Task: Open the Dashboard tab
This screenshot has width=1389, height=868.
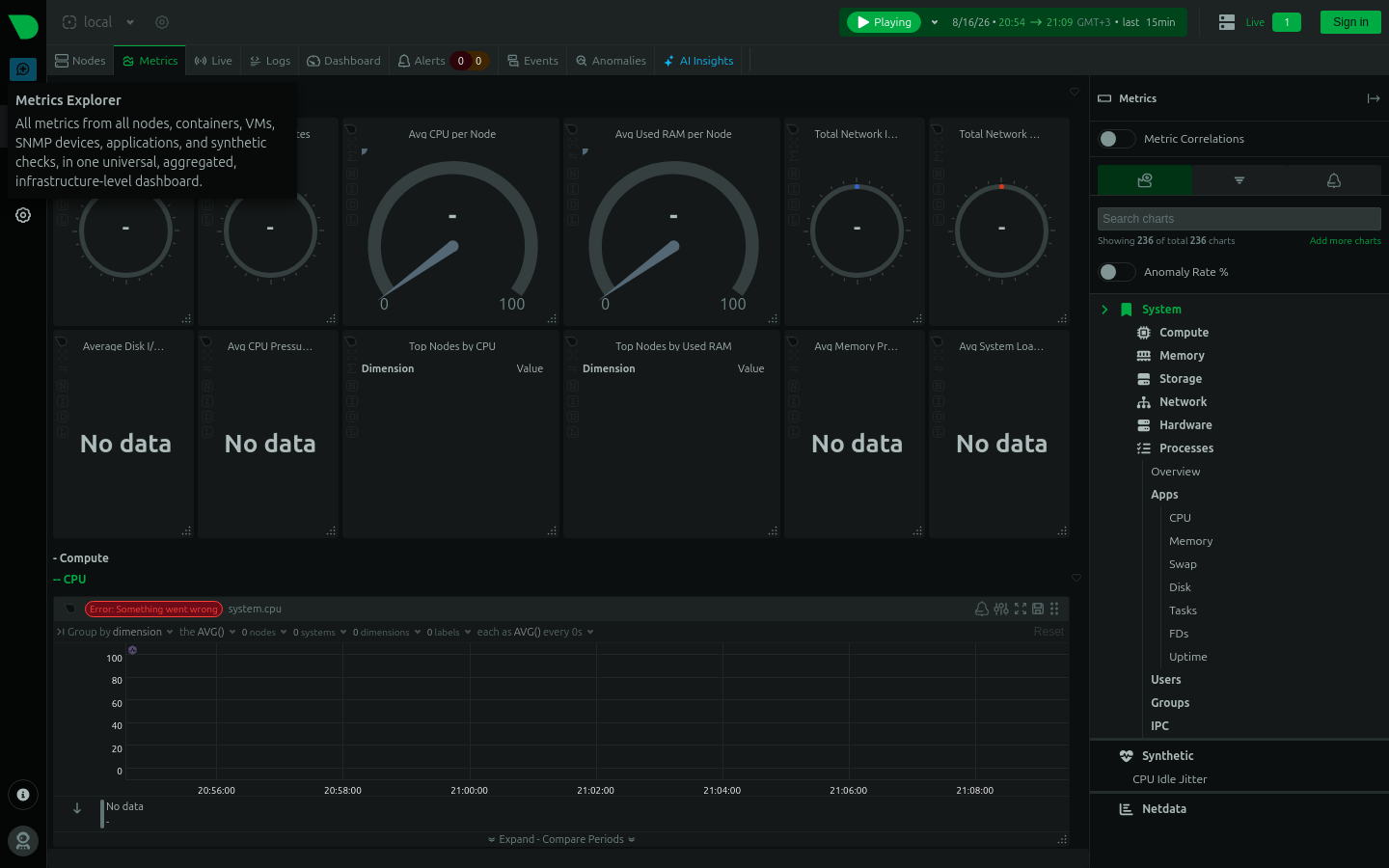Action: coord(343,61)
